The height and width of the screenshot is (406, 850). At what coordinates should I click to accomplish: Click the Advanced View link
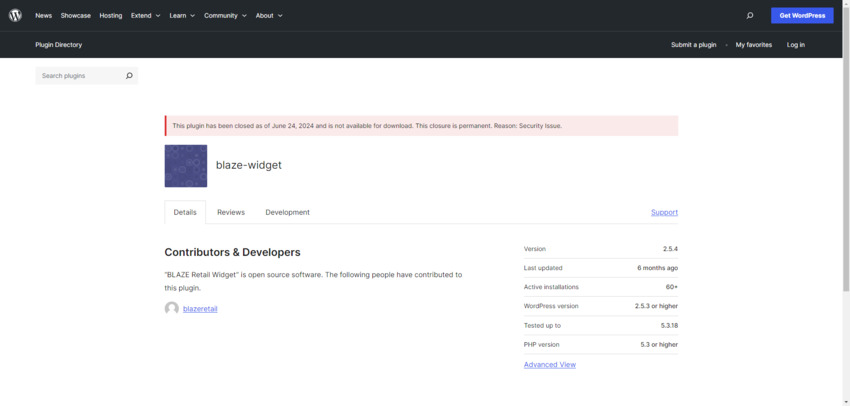tap(549, 364)
